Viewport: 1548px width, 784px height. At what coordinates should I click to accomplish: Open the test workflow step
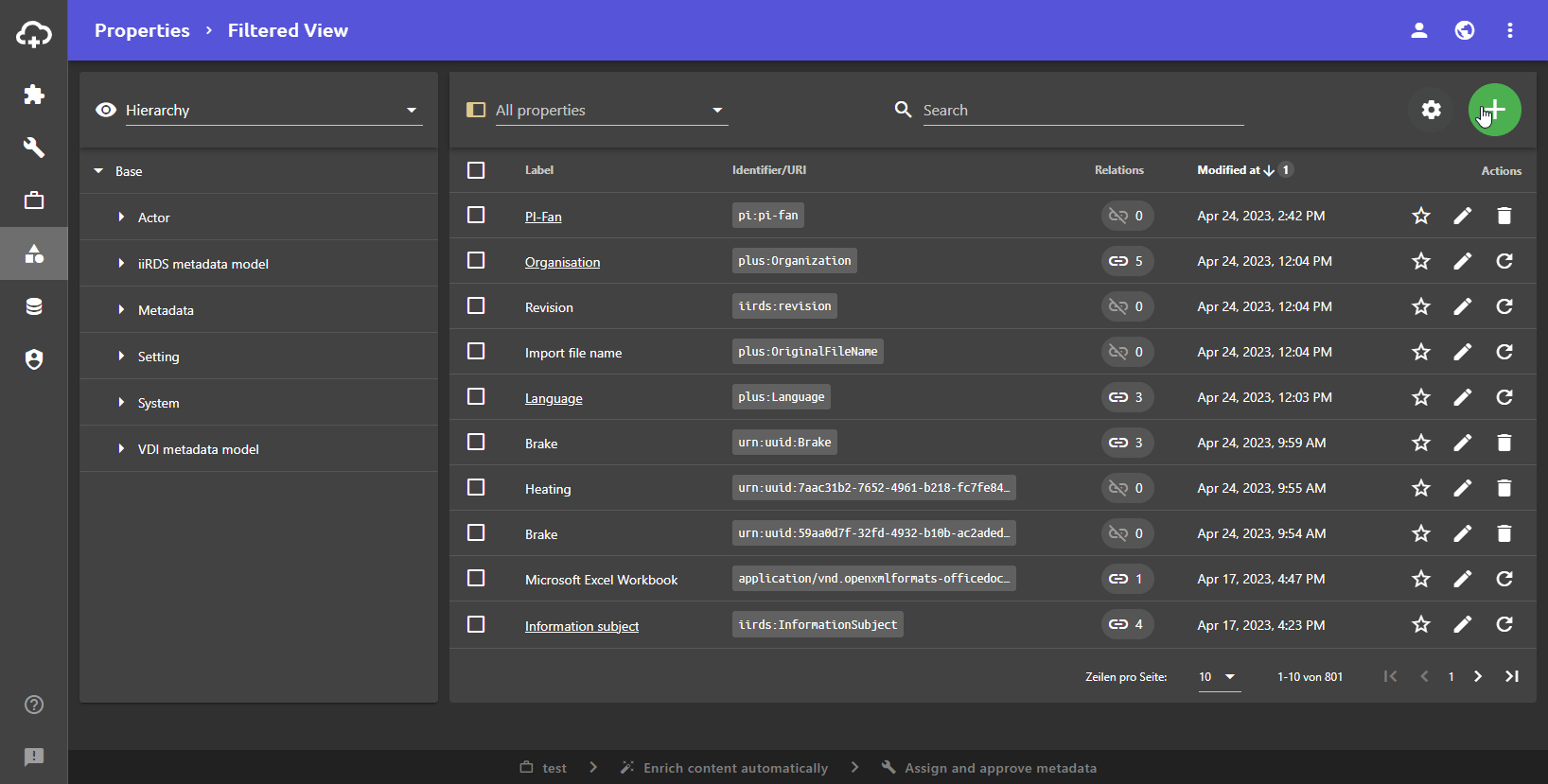[x=544, y=768]
